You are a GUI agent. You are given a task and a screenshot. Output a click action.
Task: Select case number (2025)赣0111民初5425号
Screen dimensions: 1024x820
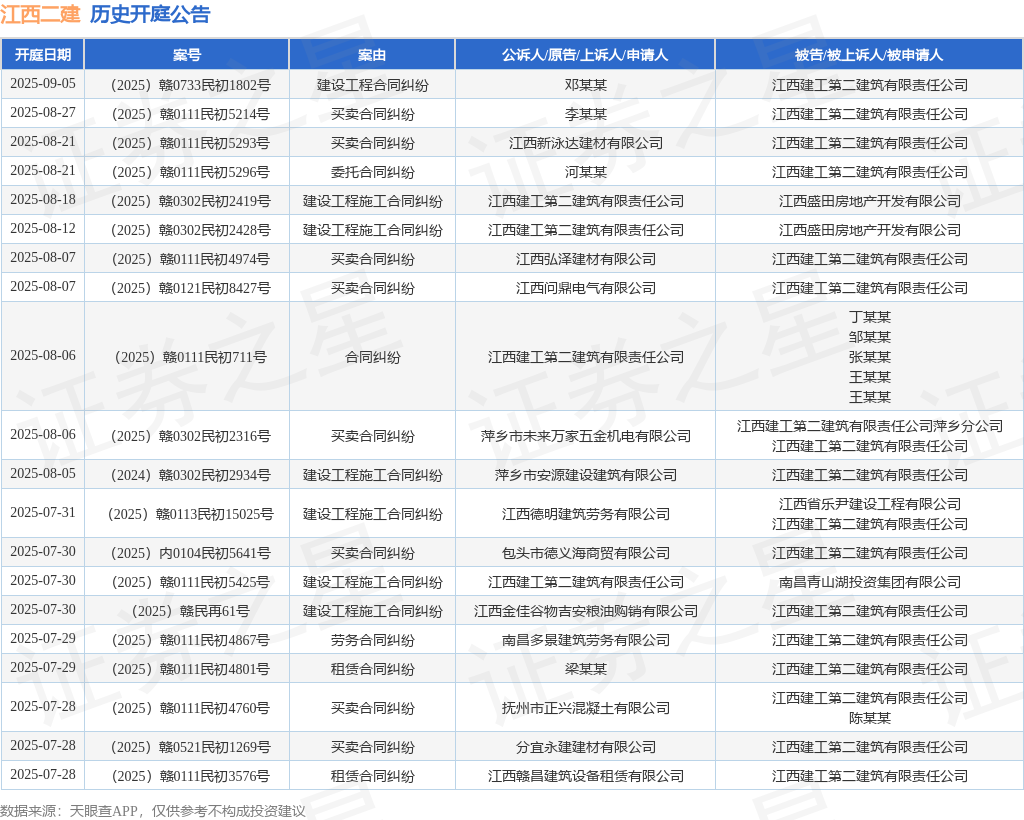click(x=190, y=582)
